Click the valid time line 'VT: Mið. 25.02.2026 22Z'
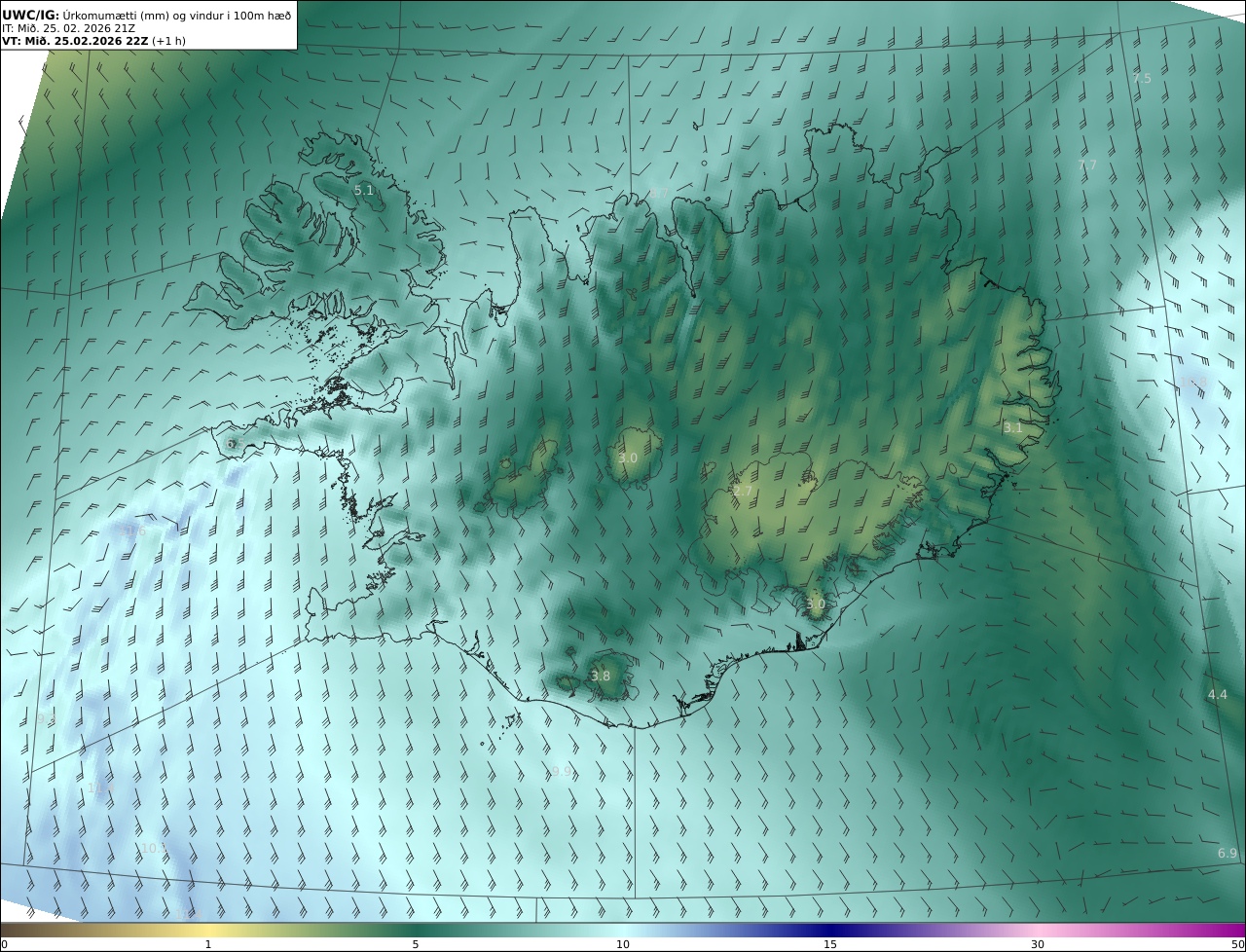Image resolution: width=1246 pixels, height=952 pixels. pos(76,41)
